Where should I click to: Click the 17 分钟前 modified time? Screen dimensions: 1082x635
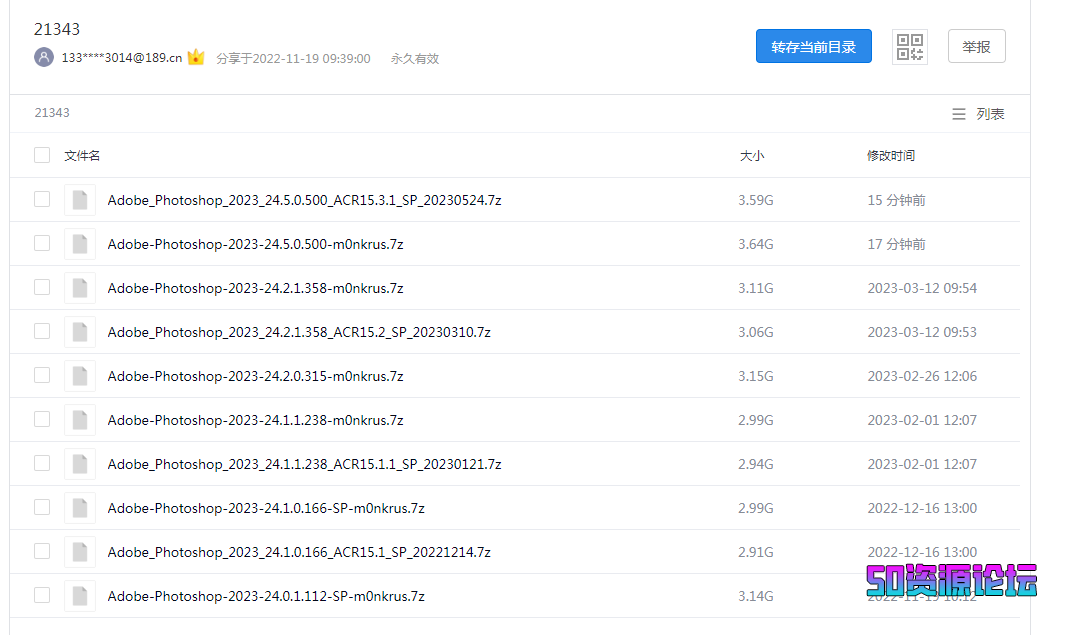click(896, 244)
